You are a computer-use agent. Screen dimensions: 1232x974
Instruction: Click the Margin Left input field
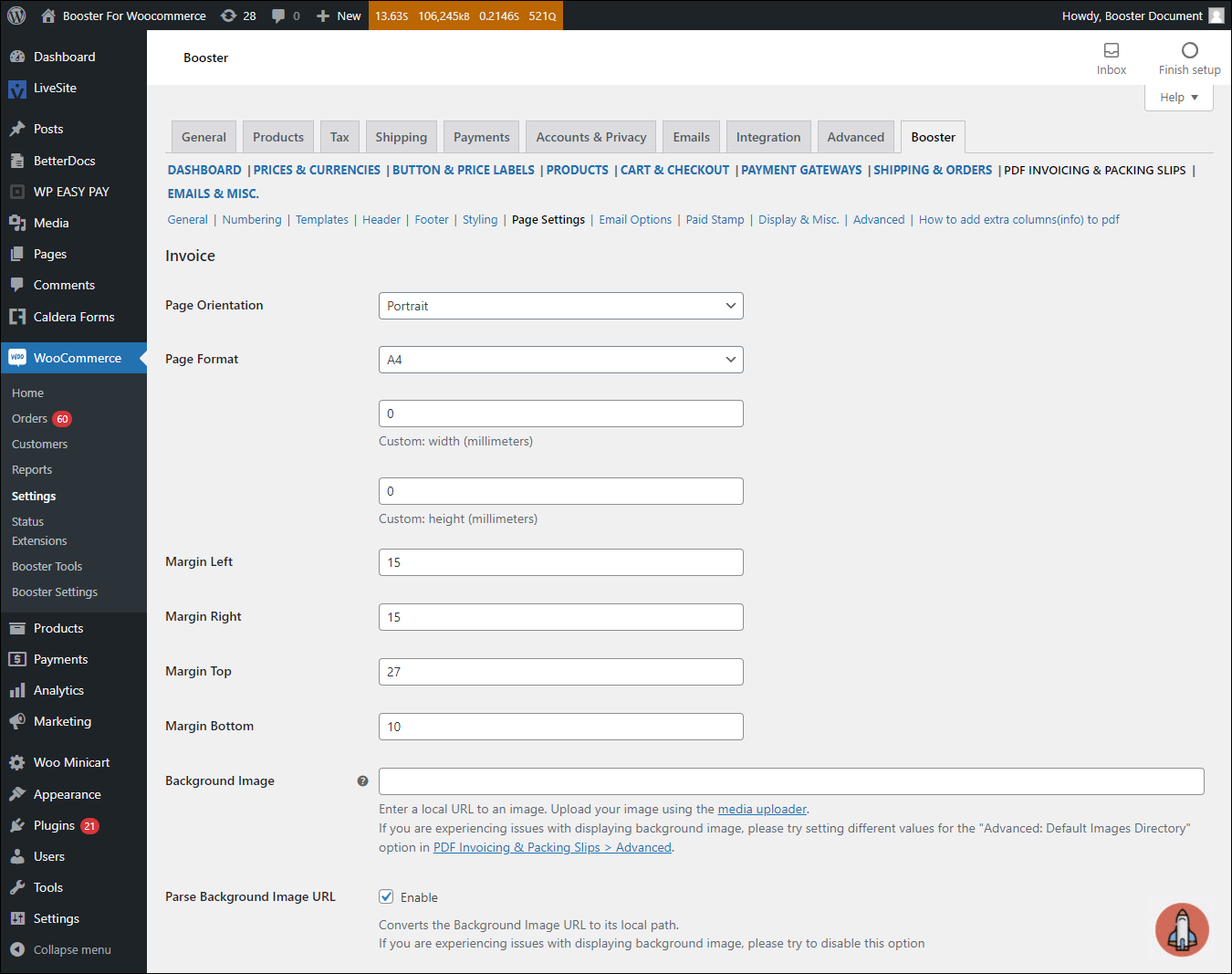click(x=561, y=562)
